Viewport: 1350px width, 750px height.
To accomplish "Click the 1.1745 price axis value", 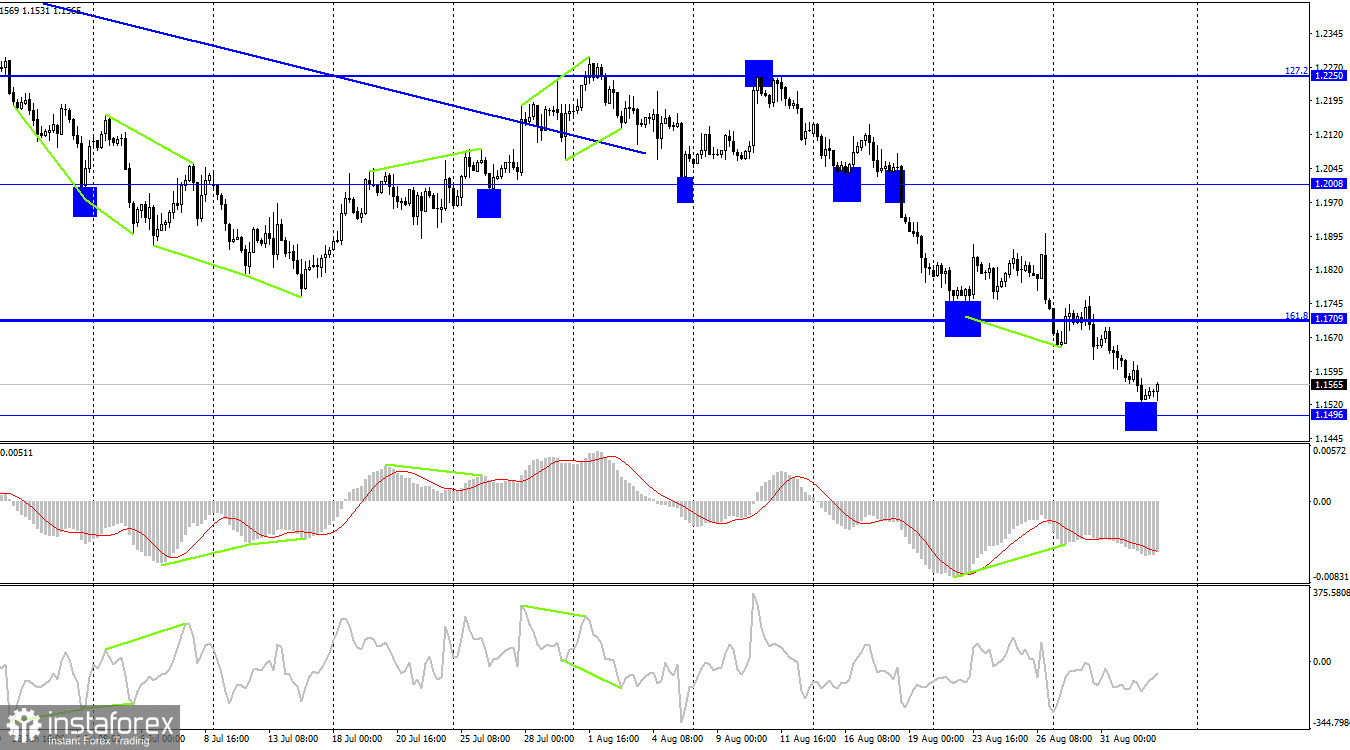I will point(1330,304).
